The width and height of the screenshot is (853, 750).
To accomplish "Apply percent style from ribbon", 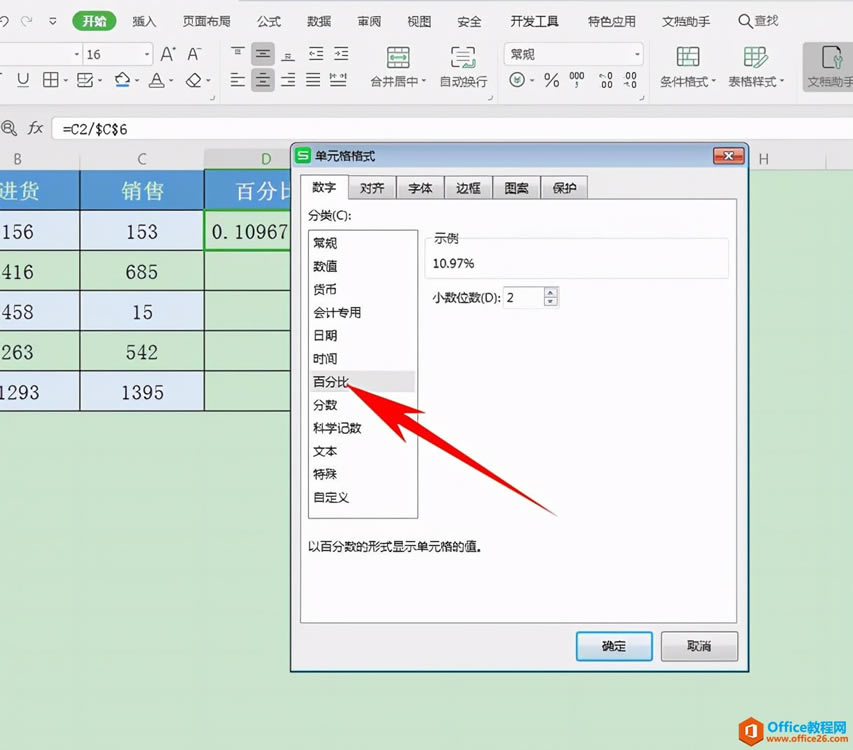I will (x=552, y=80).
